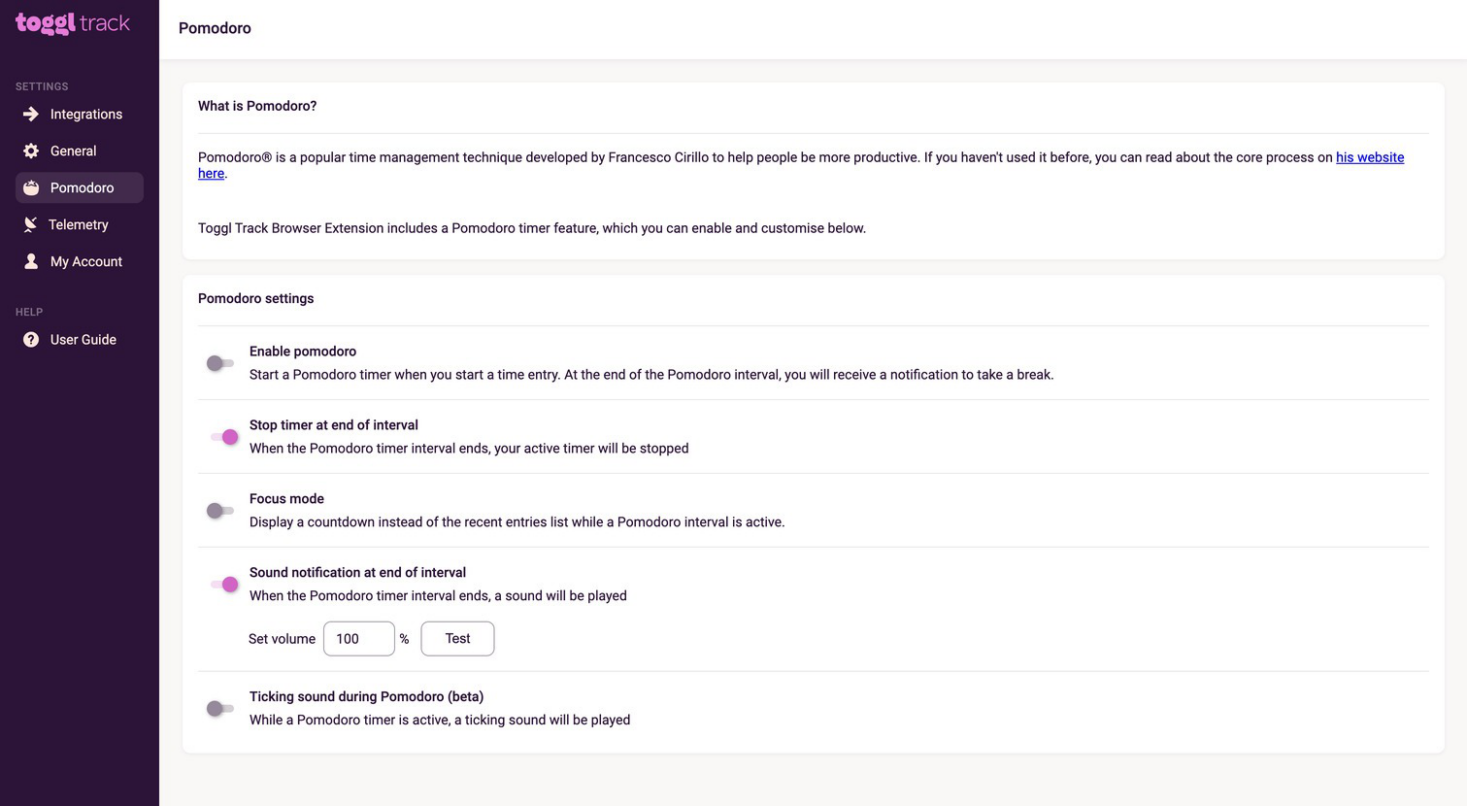Disable "Stop timer at end of interval"

[223, 437]
